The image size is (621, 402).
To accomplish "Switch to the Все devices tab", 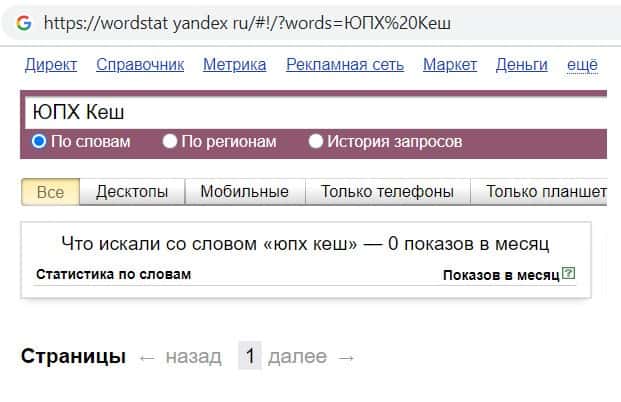I will (x=50, y=192).
